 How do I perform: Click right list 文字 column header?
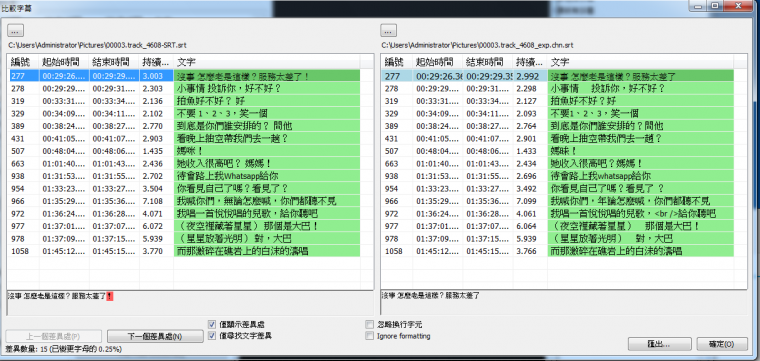[640, 62]
